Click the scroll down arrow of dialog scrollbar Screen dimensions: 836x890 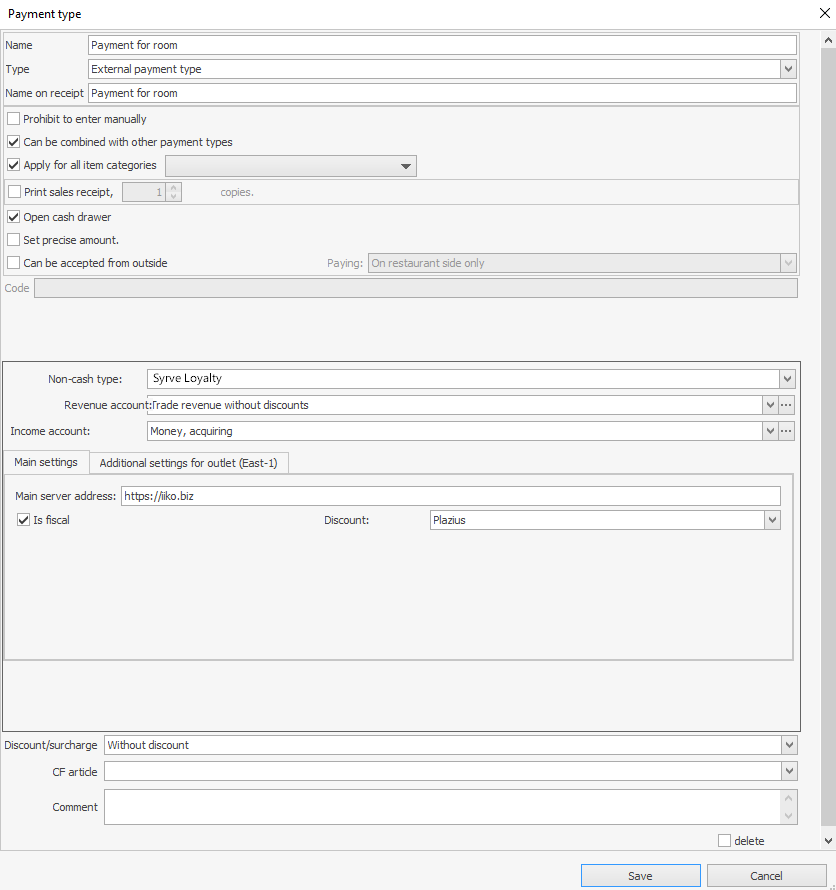[x=827, y=842]
